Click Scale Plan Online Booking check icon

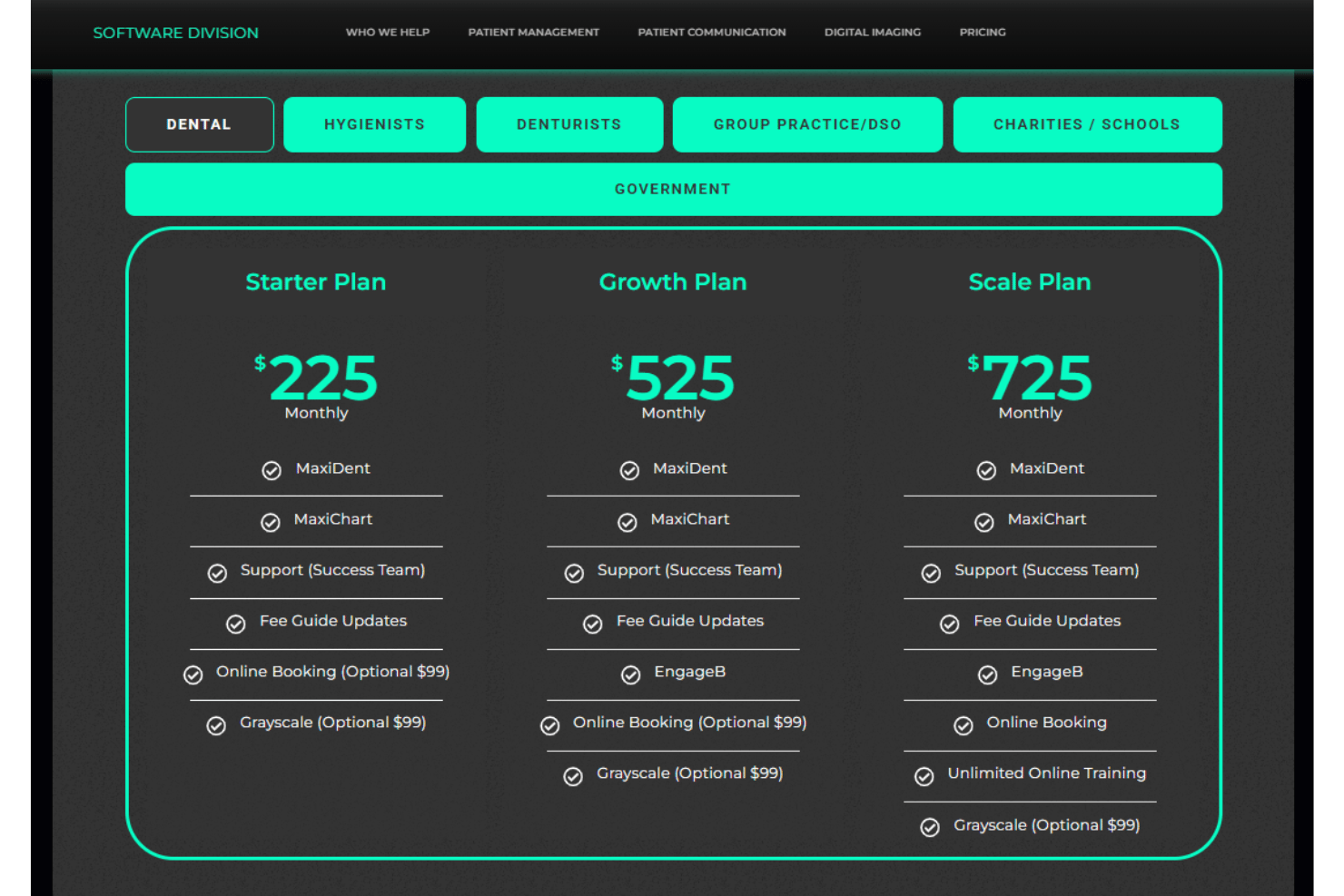tap(964, 725)
